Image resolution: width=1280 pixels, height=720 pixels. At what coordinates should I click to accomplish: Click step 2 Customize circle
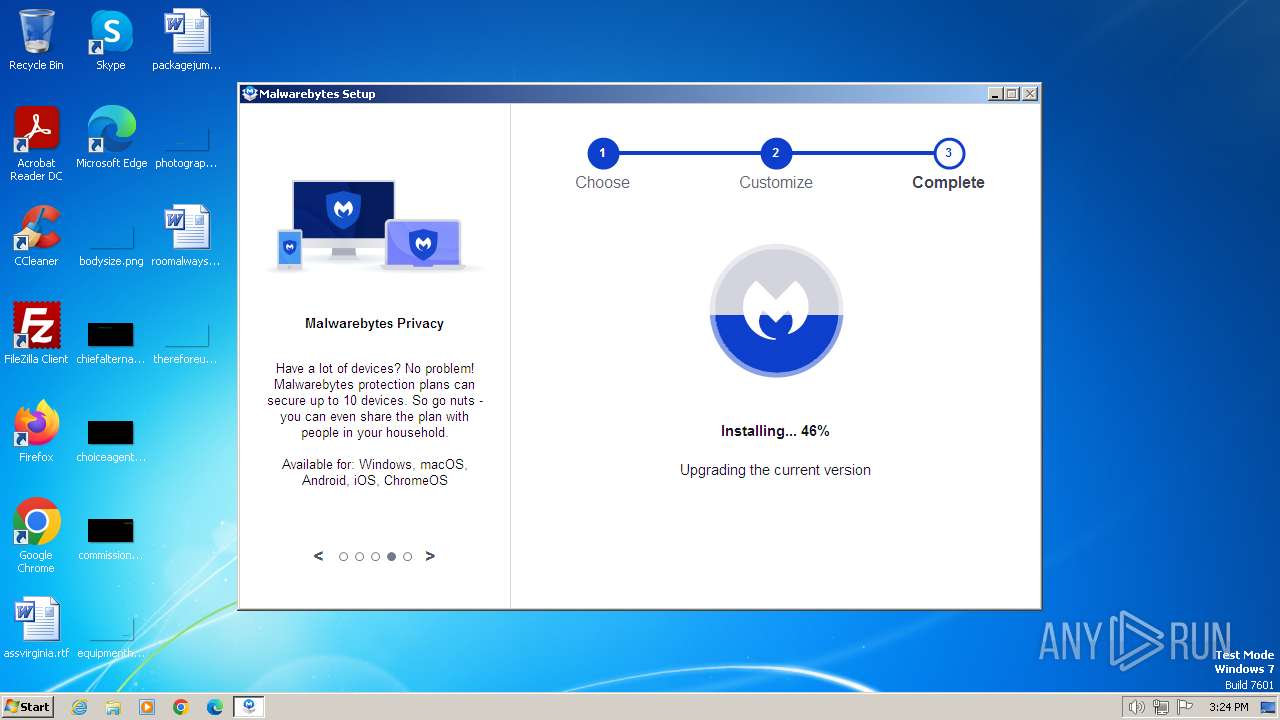pos(776,153)
